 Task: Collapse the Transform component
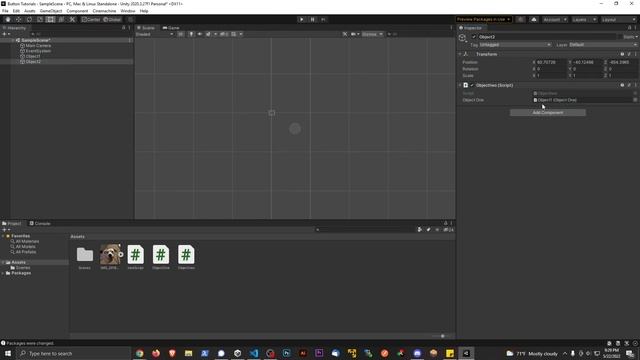click(460, 54)
